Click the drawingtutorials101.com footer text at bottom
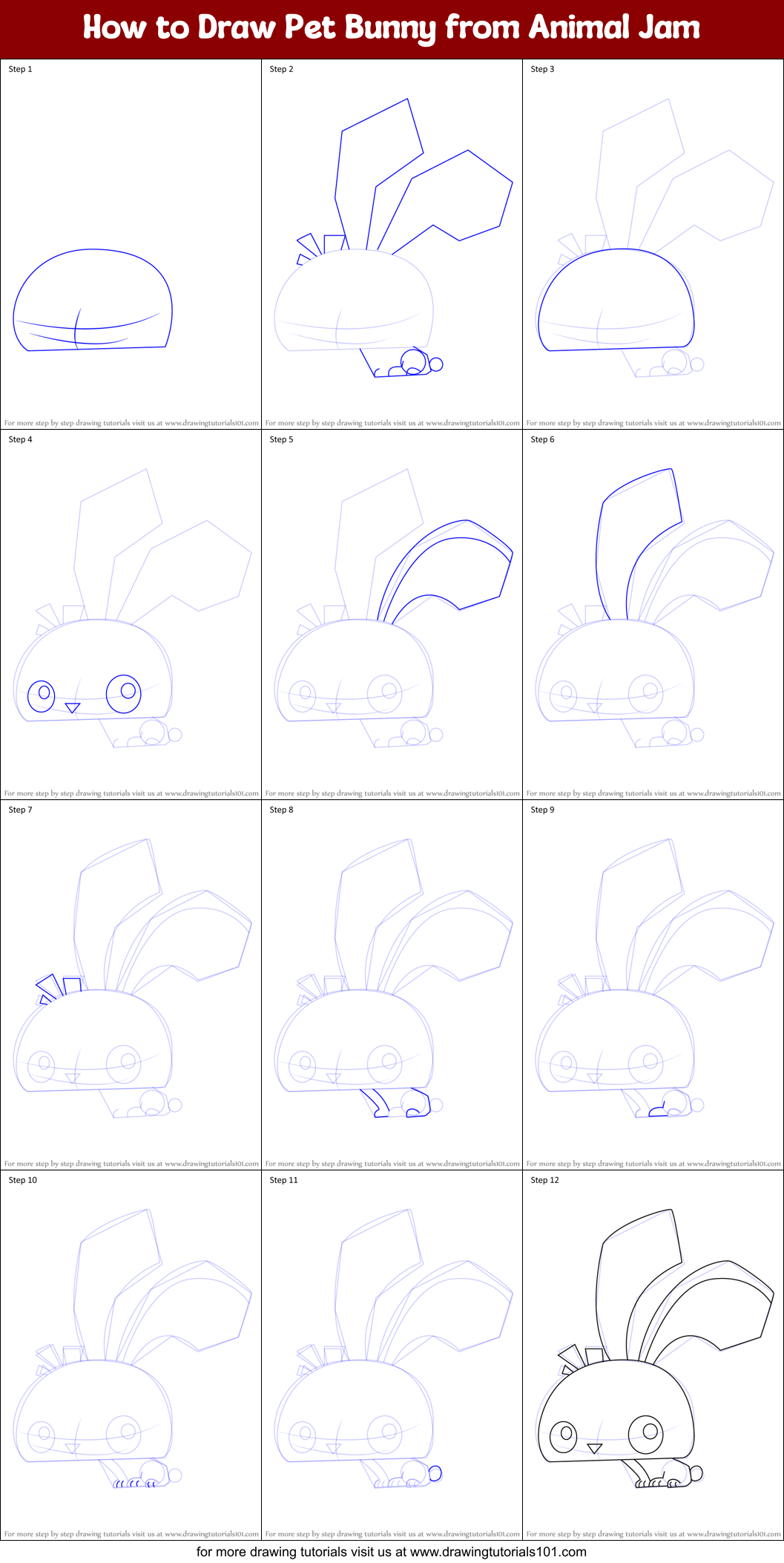The height and width of the screenshot is (1563, 784). coord(392,1552)
